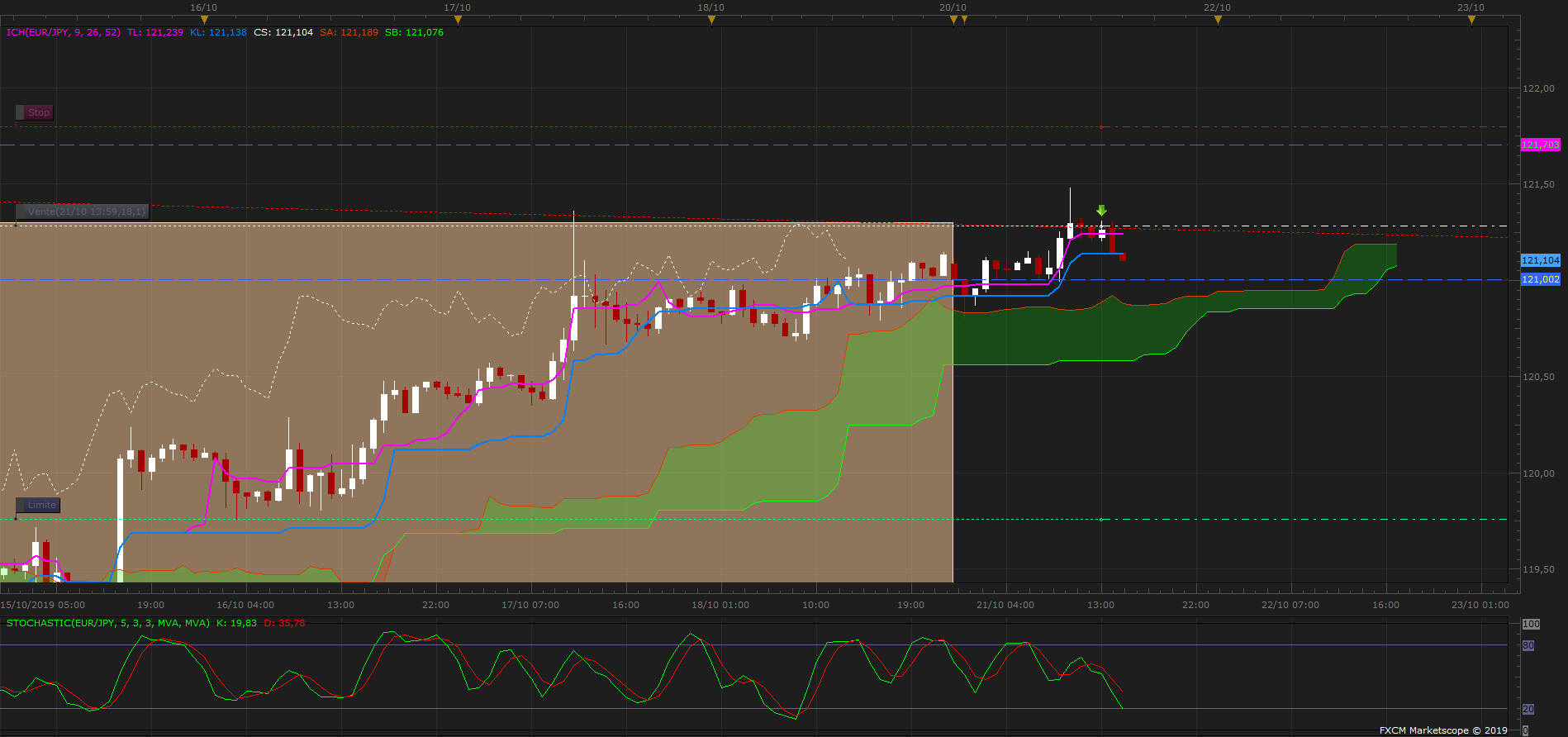Select the 16/10 day marker triangle
Image resolution: width=1568 pixels, height=737 pixels.
(x=204, y=20)
